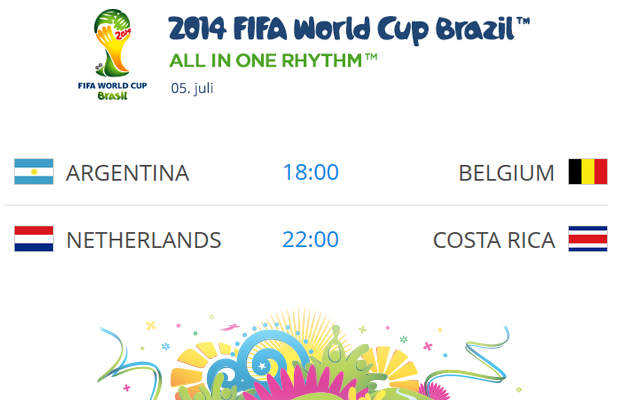Click the Costa Rica flag icon

coord(587,239)
